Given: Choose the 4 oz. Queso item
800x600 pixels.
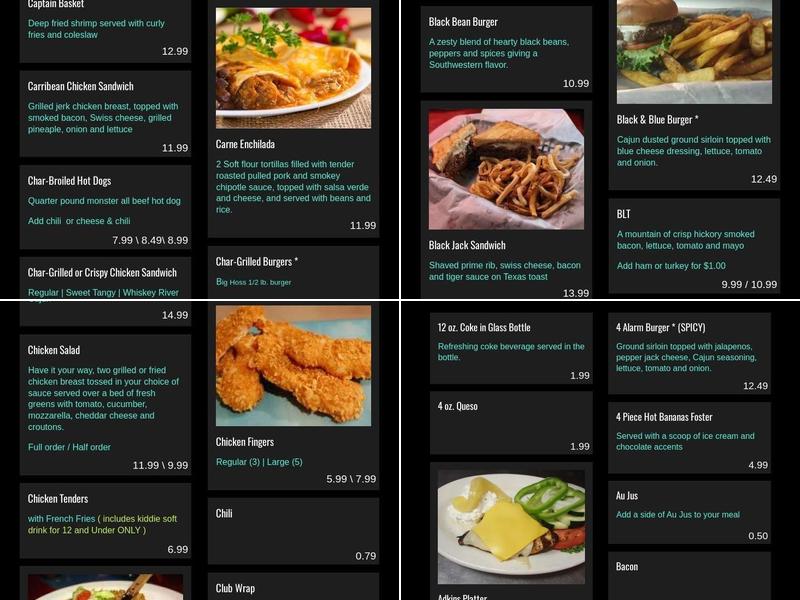Looking at the screenshot, I should point(511,423).
